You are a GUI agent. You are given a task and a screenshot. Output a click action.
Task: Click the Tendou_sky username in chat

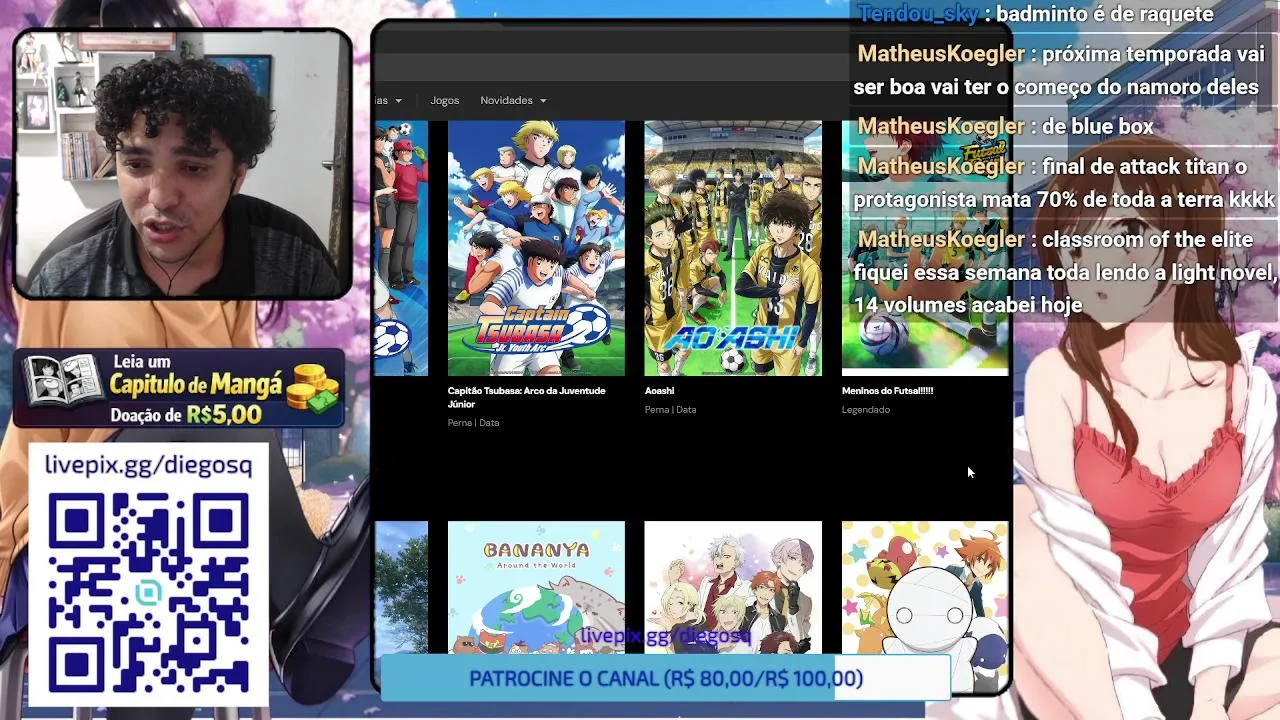tap(918, 14)
